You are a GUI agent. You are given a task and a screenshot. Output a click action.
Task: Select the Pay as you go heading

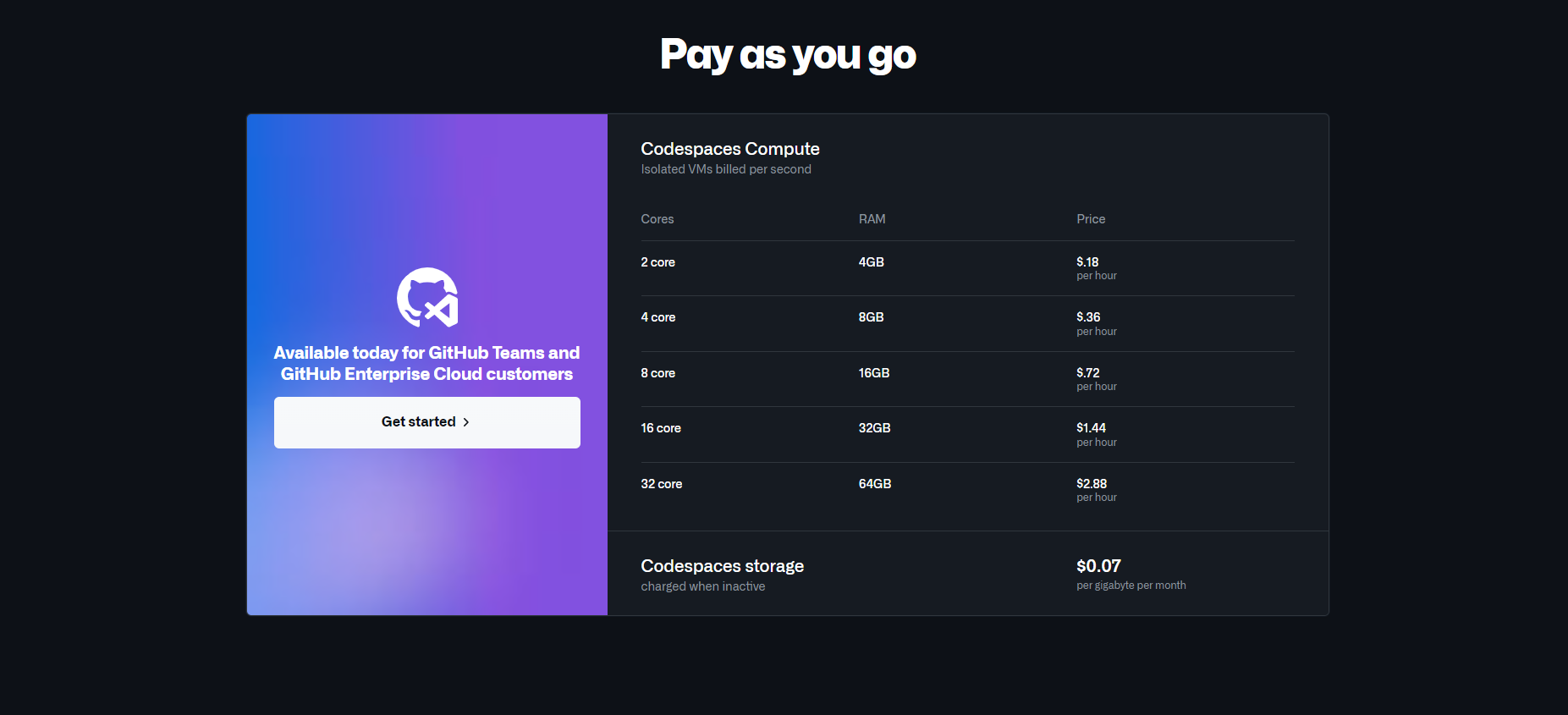pyautogui.click(x=788, y=55)
